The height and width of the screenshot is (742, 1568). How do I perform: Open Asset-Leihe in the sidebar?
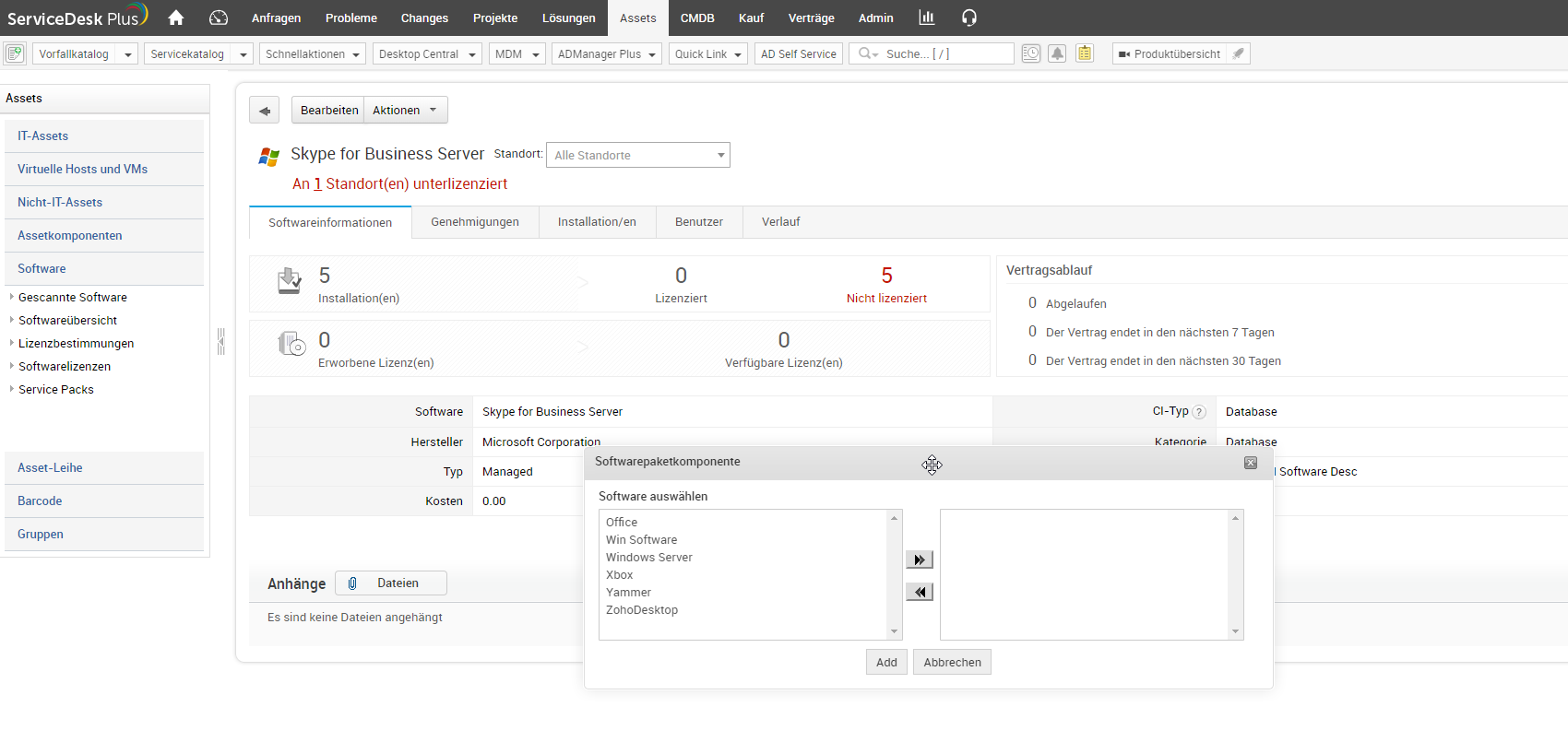click(x=104, y=467)
